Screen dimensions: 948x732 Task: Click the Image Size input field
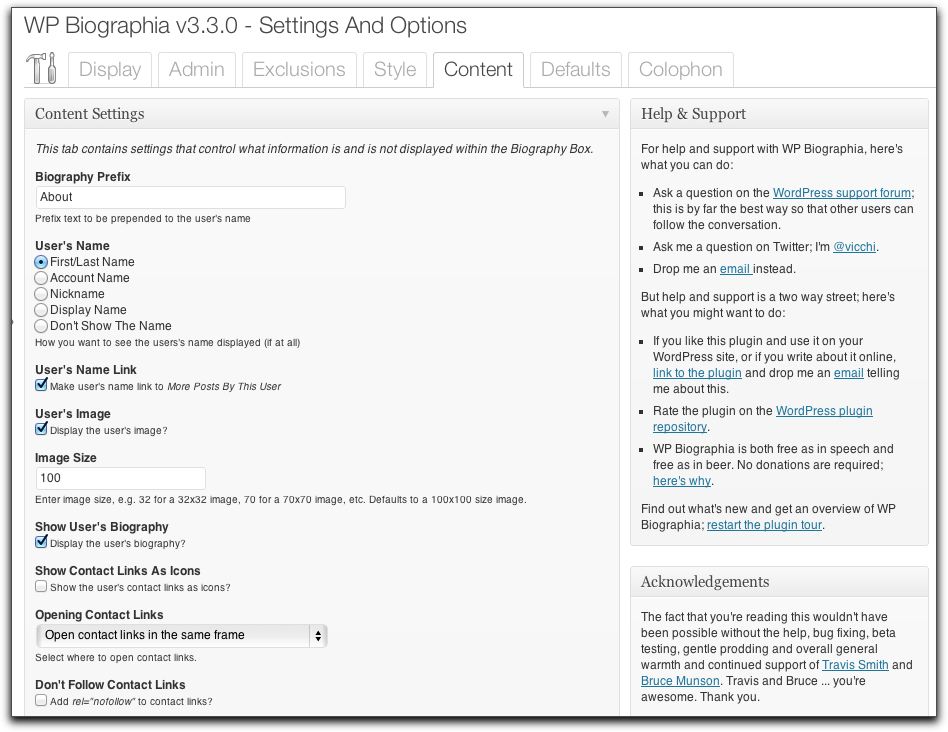click(x=120, y=478)
